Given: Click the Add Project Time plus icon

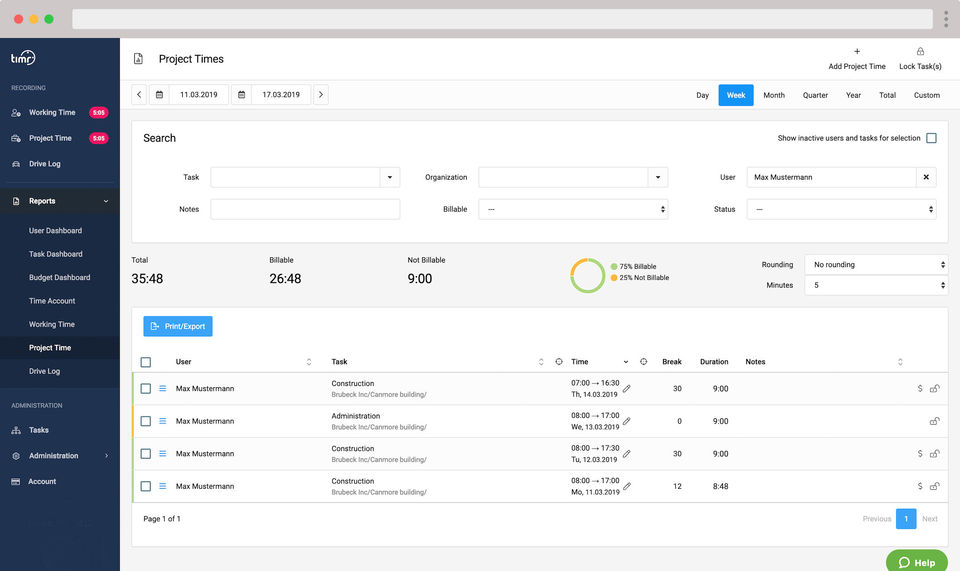Looking at the screenshot, I should point(857,52).
